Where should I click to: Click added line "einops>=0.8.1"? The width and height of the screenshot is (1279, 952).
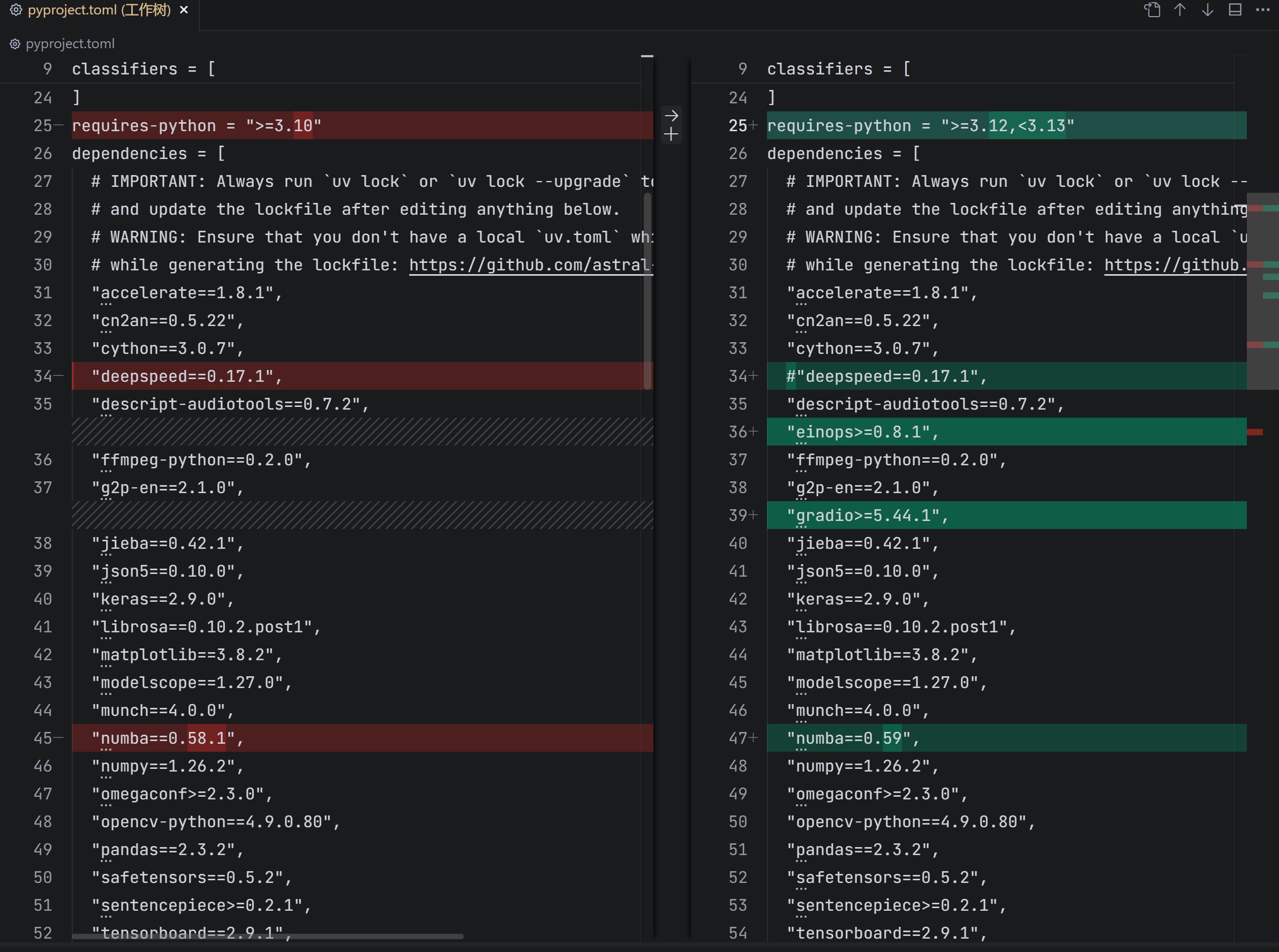coord(1006,432)
